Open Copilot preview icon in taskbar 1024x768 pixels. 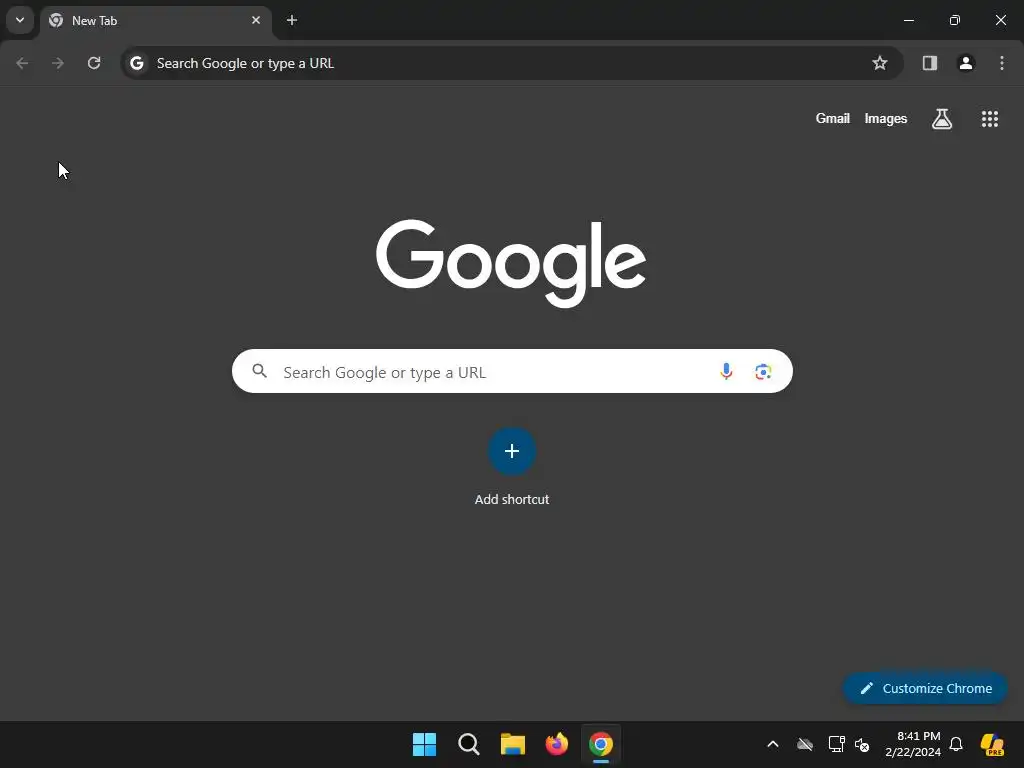pos(992,744)
